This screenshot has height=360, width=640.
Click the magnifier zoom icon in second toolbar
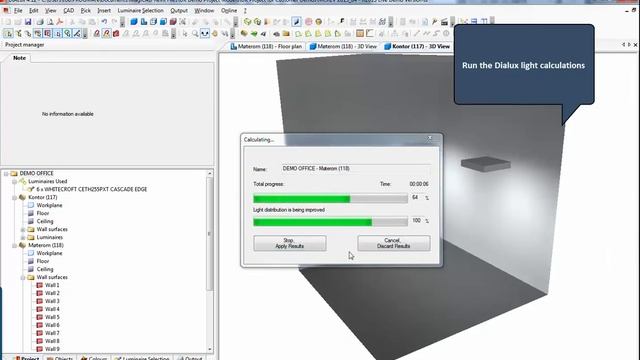(195, 34)
